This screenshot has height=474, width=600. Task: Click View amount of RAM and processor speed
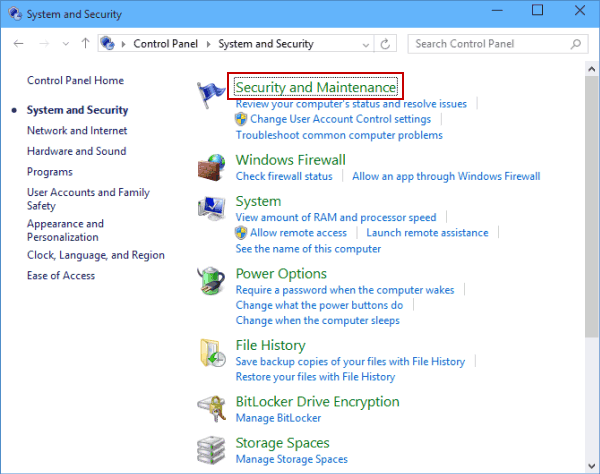[x=336, y=217]
